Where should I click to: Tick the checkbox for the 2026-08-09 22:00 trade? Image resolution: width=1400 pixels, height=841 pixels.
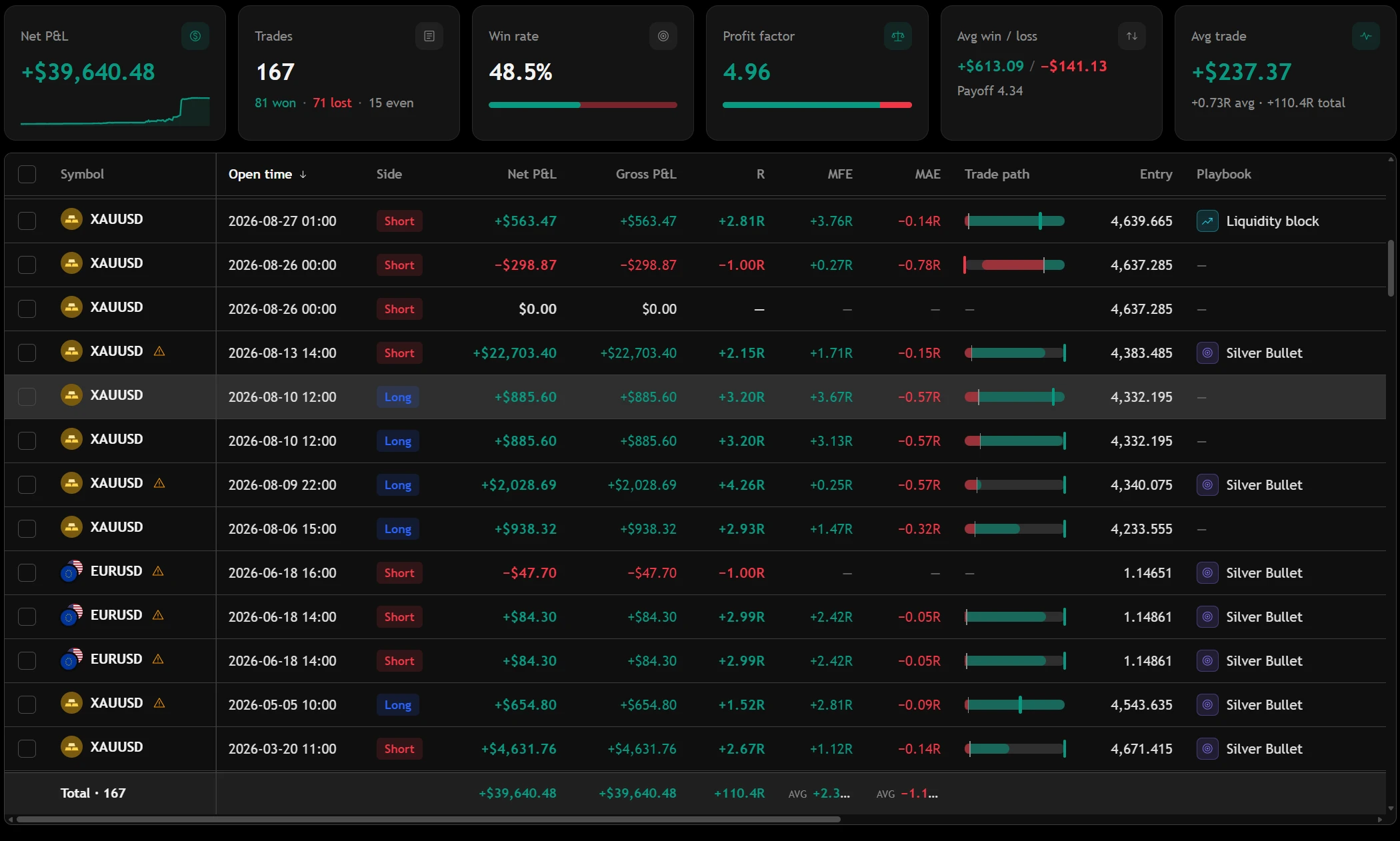click(27, 484)
